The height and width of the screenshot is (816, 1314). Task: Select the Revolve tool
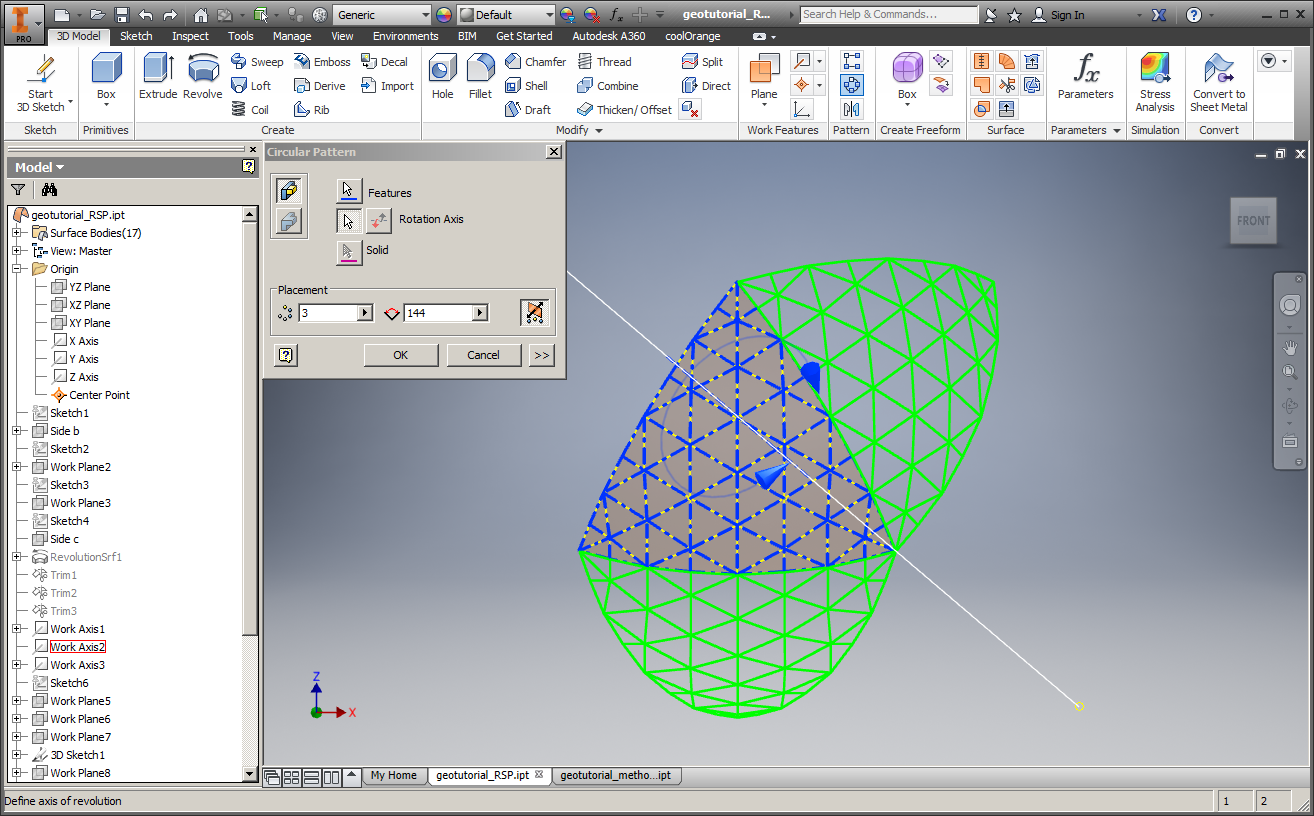203,77
